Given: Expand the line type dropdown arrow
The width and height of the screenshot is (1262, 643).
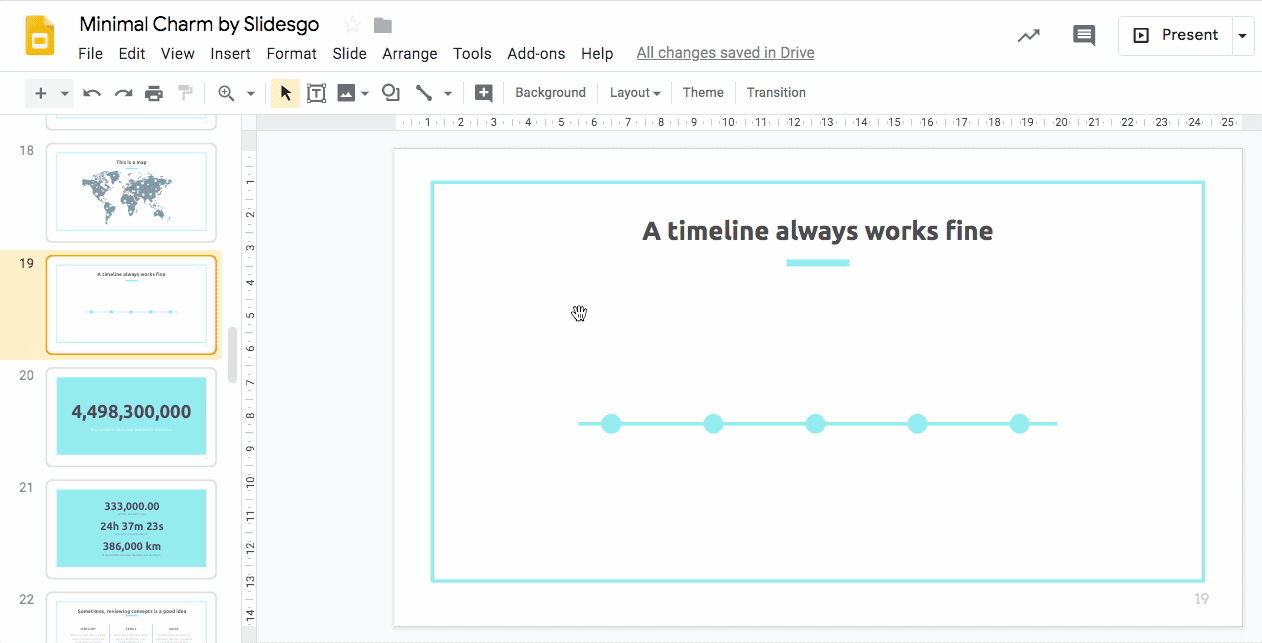Looking at the screenshot, I should [448, 94].
